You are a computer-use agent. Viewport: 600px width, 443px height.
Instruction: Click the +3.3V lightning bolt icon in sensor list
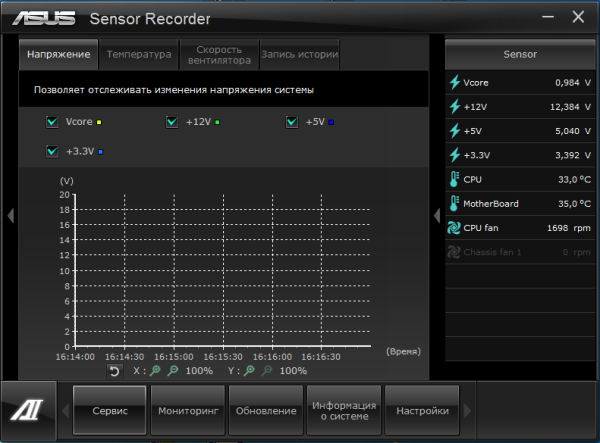click(x=455, y=155)
